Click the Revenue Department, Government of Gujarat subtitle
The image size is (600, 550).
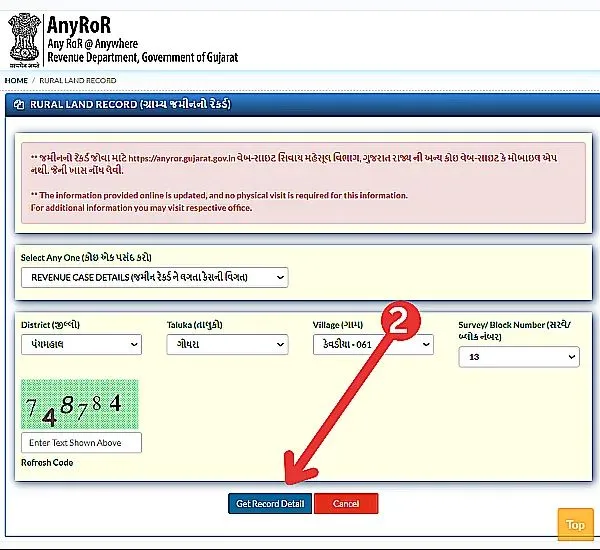click(x=143, y=59)
